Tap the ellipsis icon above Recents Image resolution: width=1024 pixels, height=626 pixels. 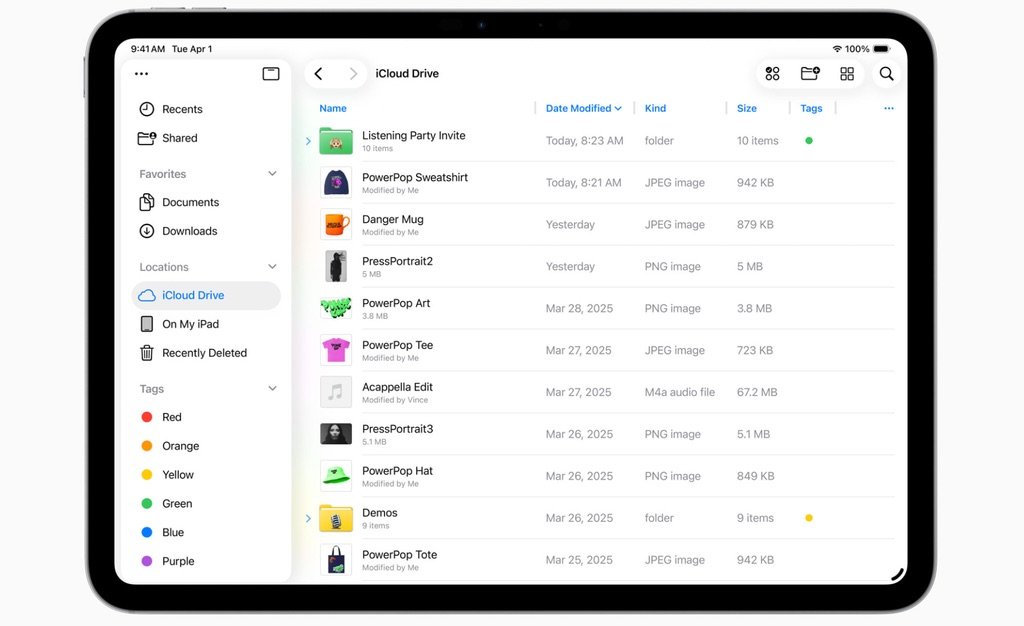pos(141,73)
